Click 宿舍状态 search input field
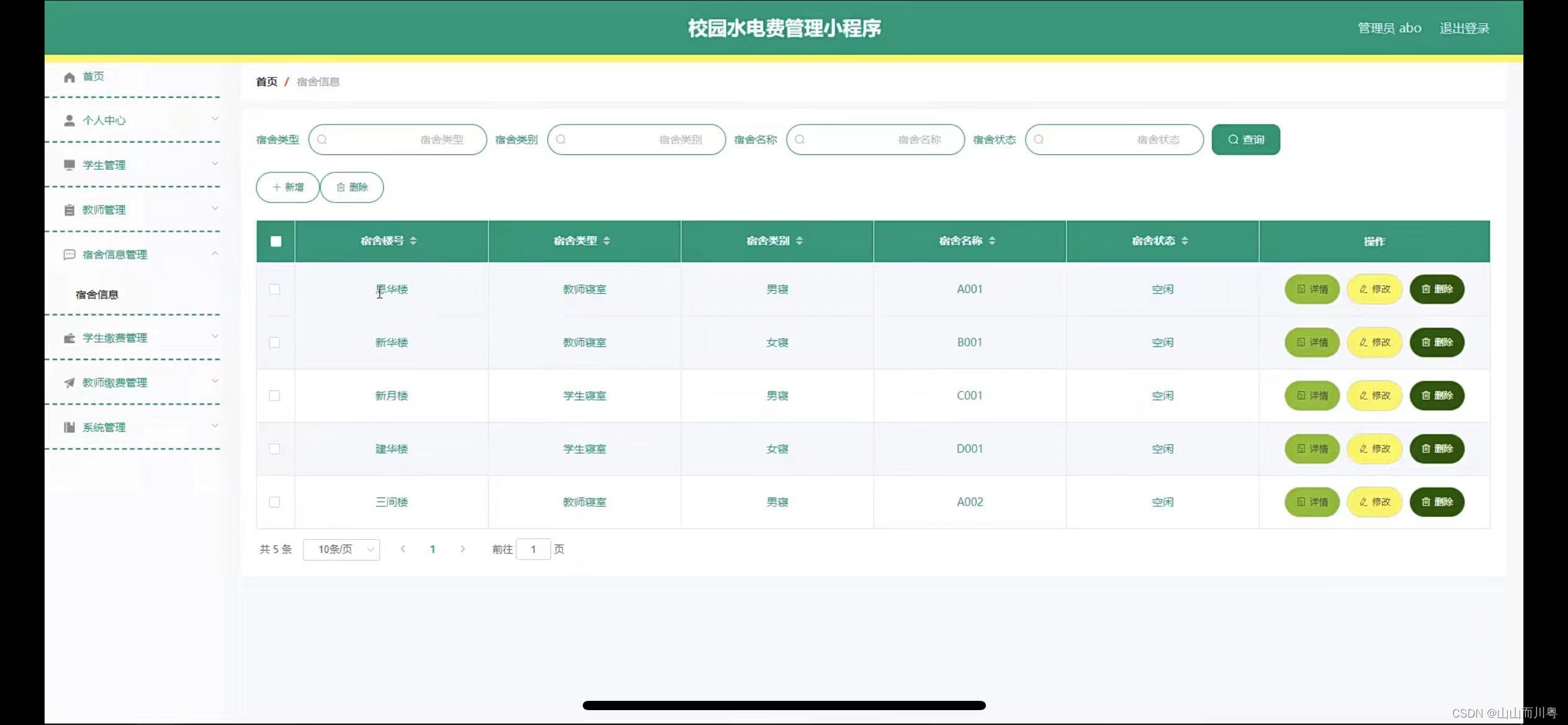Image resolution: width=1568 pixels, height=725 pixels. 1114,139
